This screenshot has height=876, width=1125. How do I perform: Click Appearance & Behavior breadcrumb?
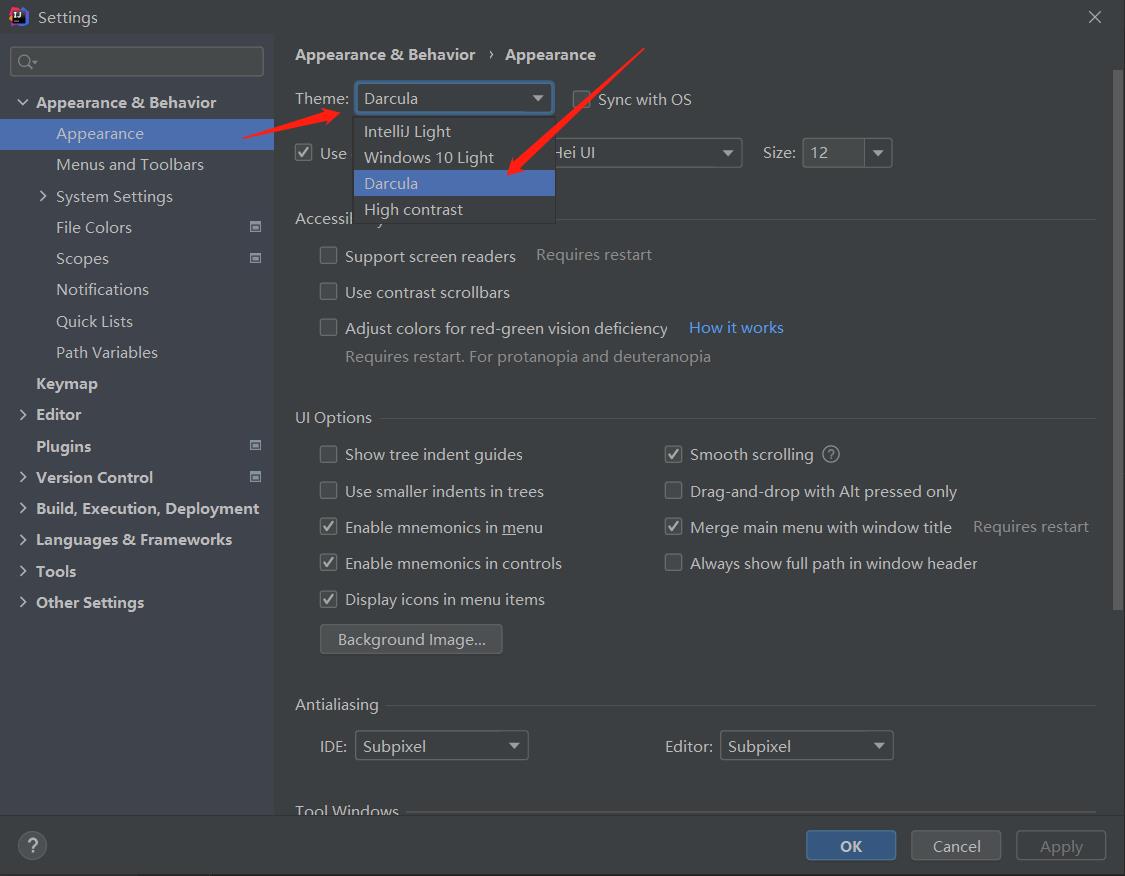385,55
